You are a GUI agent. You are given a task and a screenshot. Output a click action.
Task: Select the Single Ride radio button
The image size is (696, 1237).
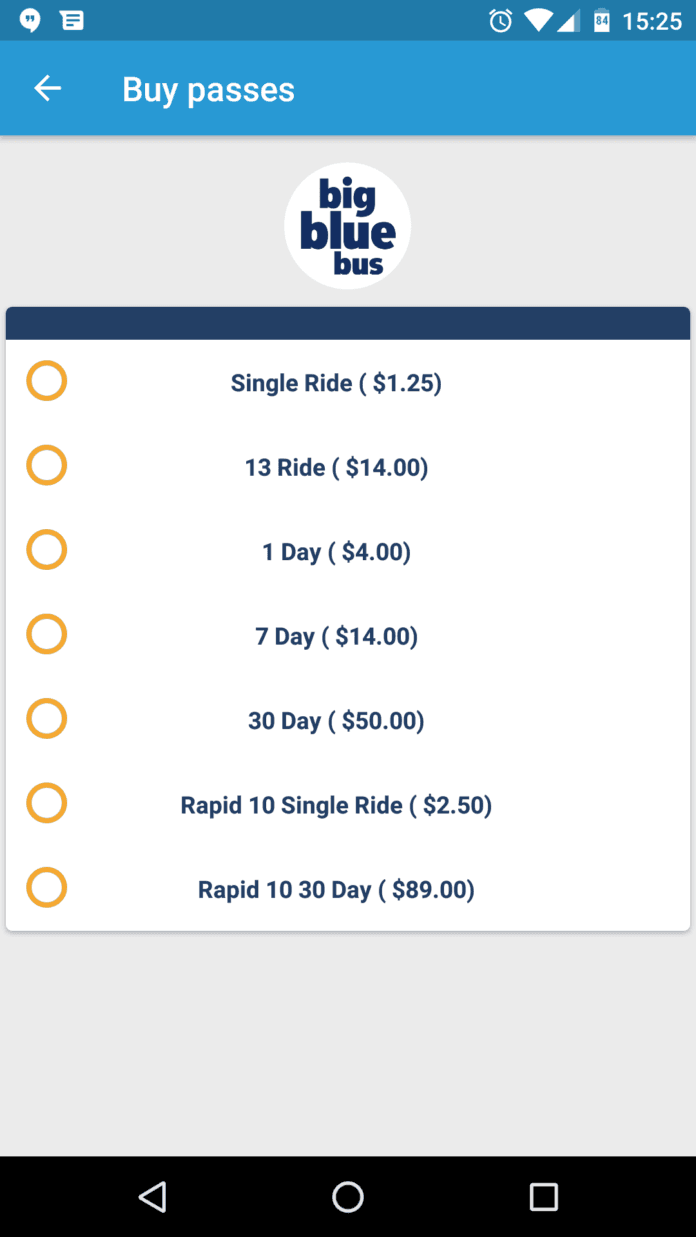tap(46, 381)
